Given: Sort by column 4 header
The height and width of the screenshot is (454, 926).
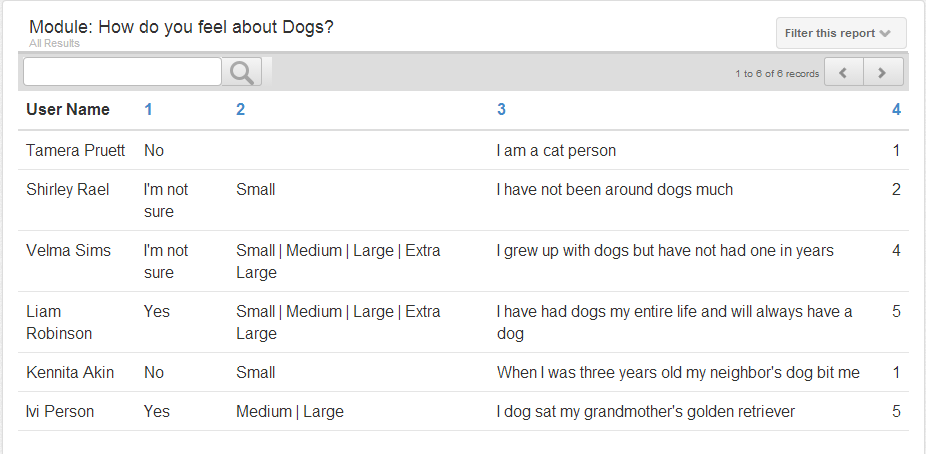Looking at the screenshot, I should point(896,109).
